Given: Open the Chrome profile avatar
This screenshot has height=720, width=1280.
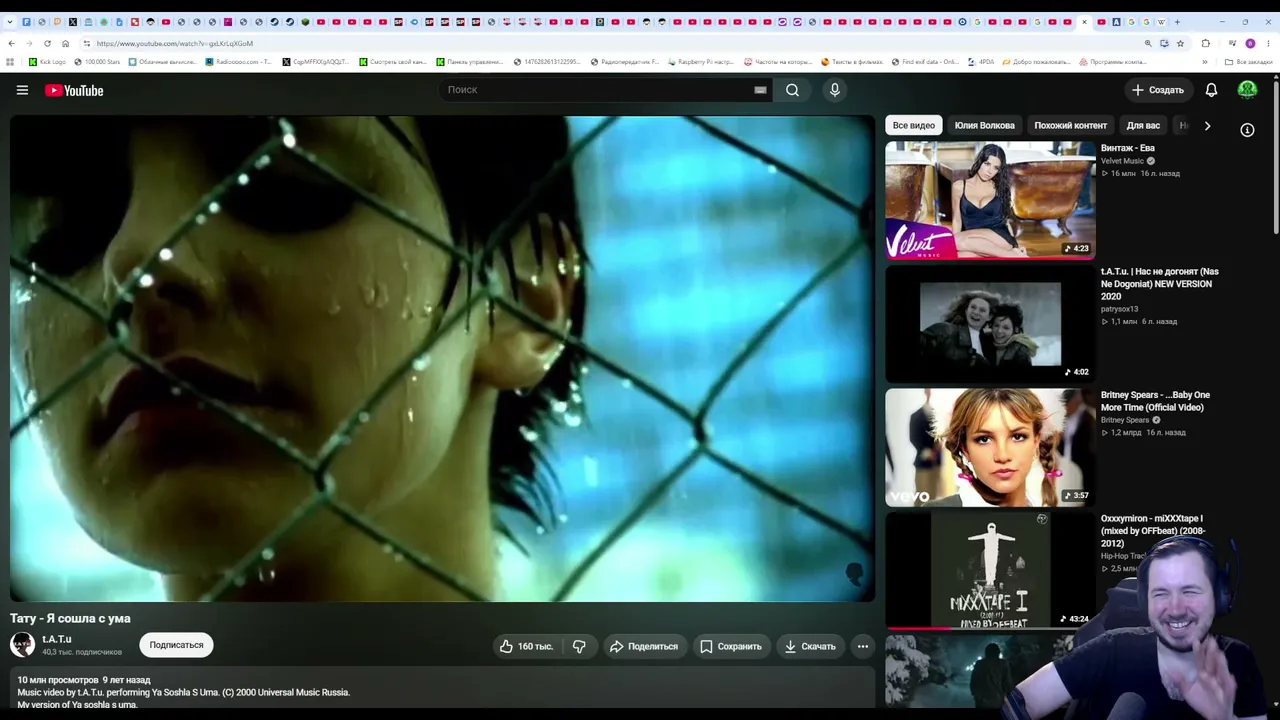Looking at the screenshot, I should tap(1250, 43).
